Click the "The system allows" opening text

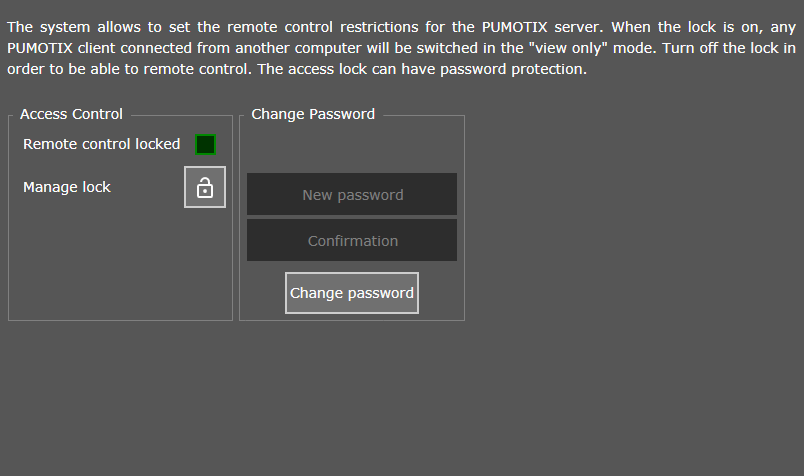pos(73,27)
